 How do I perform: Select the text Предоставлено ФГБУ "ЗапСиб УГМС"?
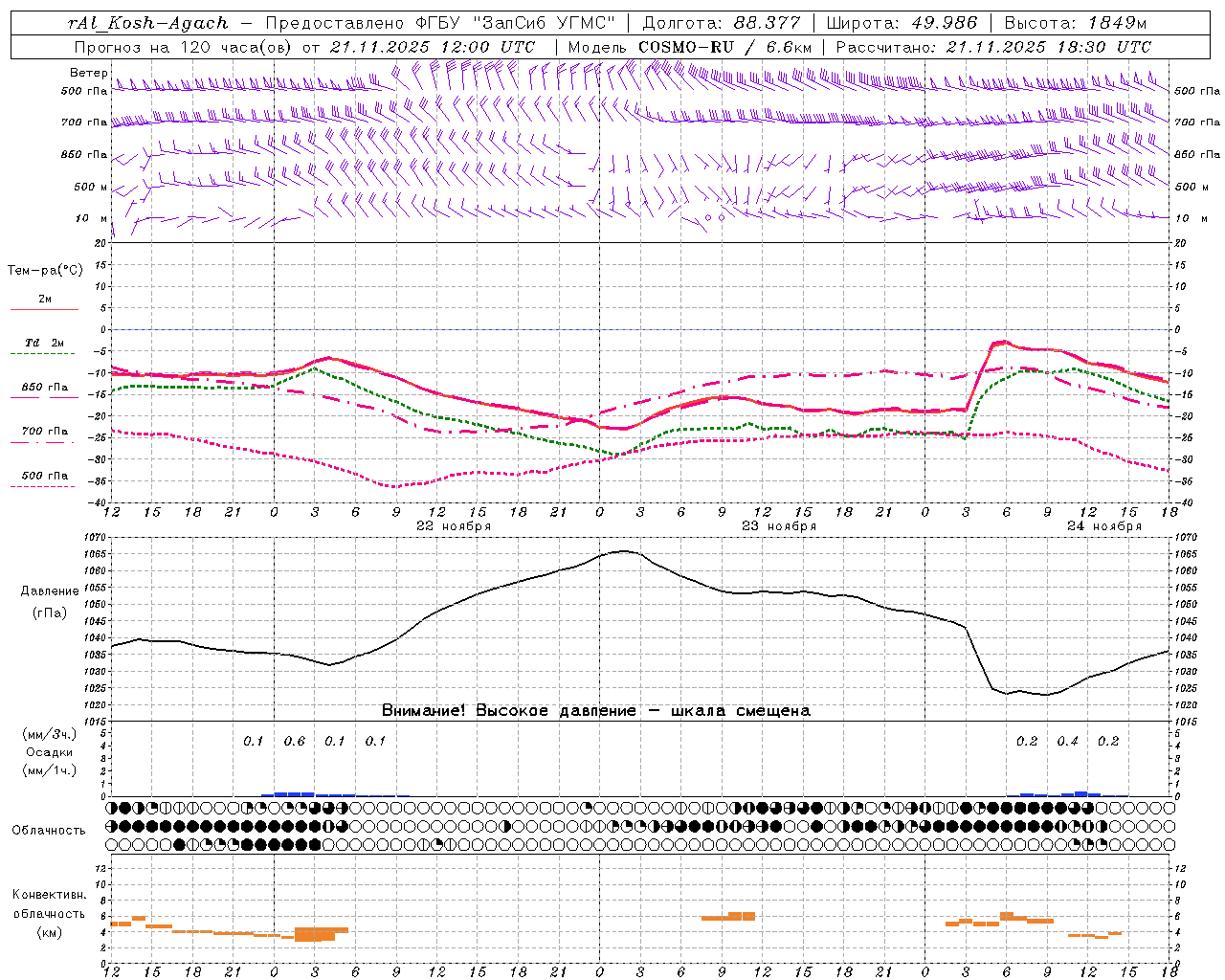pyautogui.click(x=439, y=23)
